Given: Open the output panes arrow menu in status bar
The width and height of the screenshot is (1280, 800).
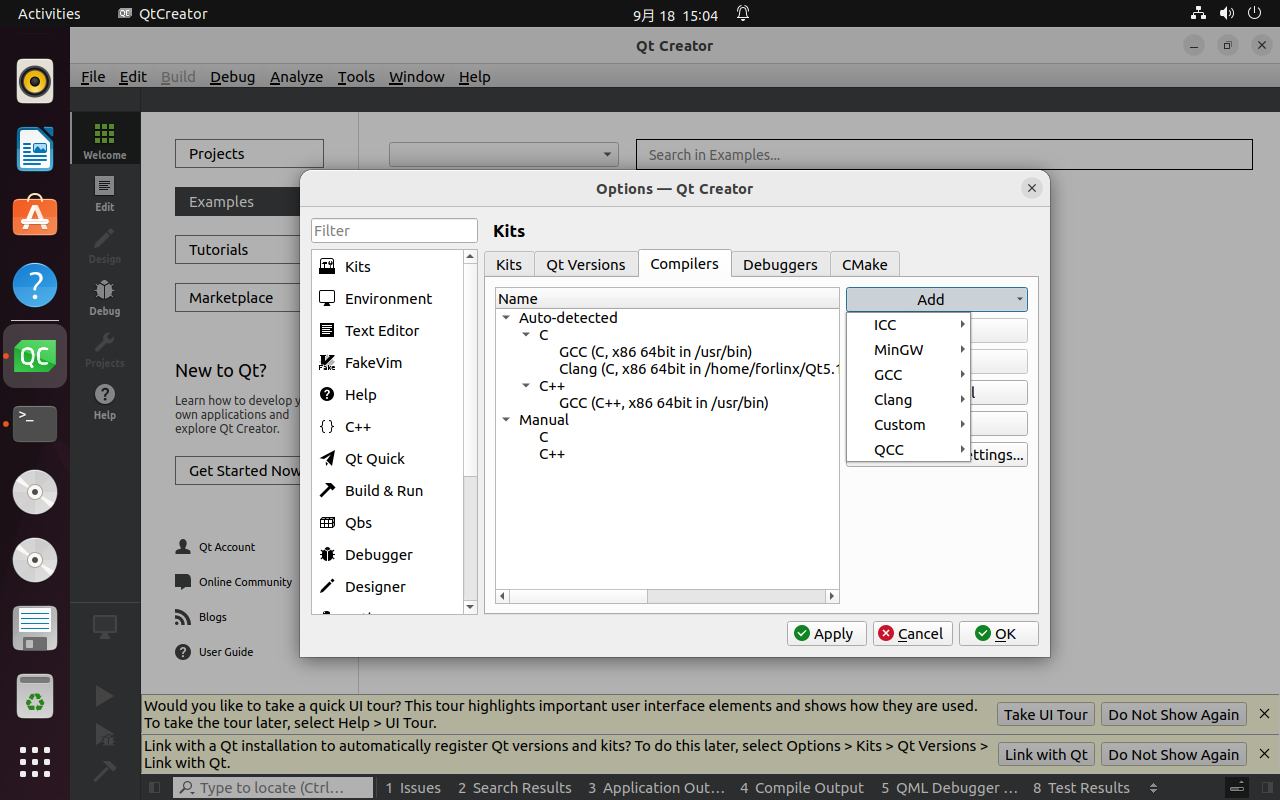Looking at the screenshot, I should point(1155,788).
